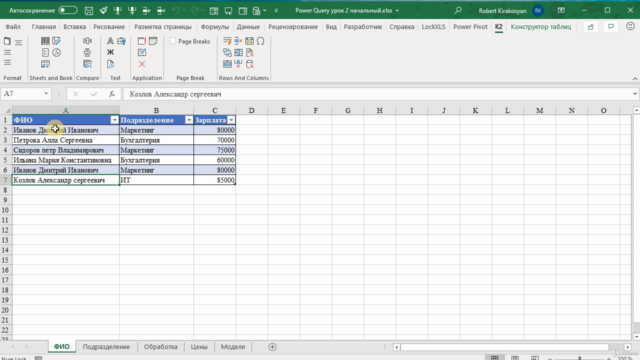640x360 pixels.
Task: Switch to the Разметка страницы tab
Action: pos(163,27)
